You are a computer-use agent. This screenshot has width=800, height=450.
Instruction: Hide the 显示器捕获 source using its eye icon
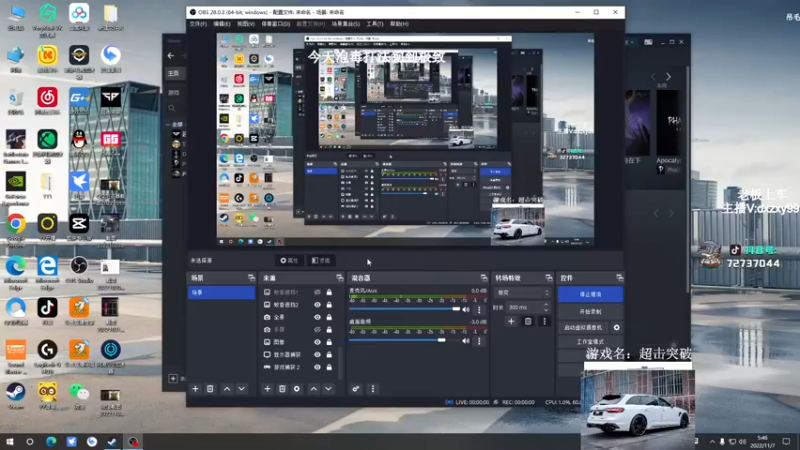click(x=317, y=355)
